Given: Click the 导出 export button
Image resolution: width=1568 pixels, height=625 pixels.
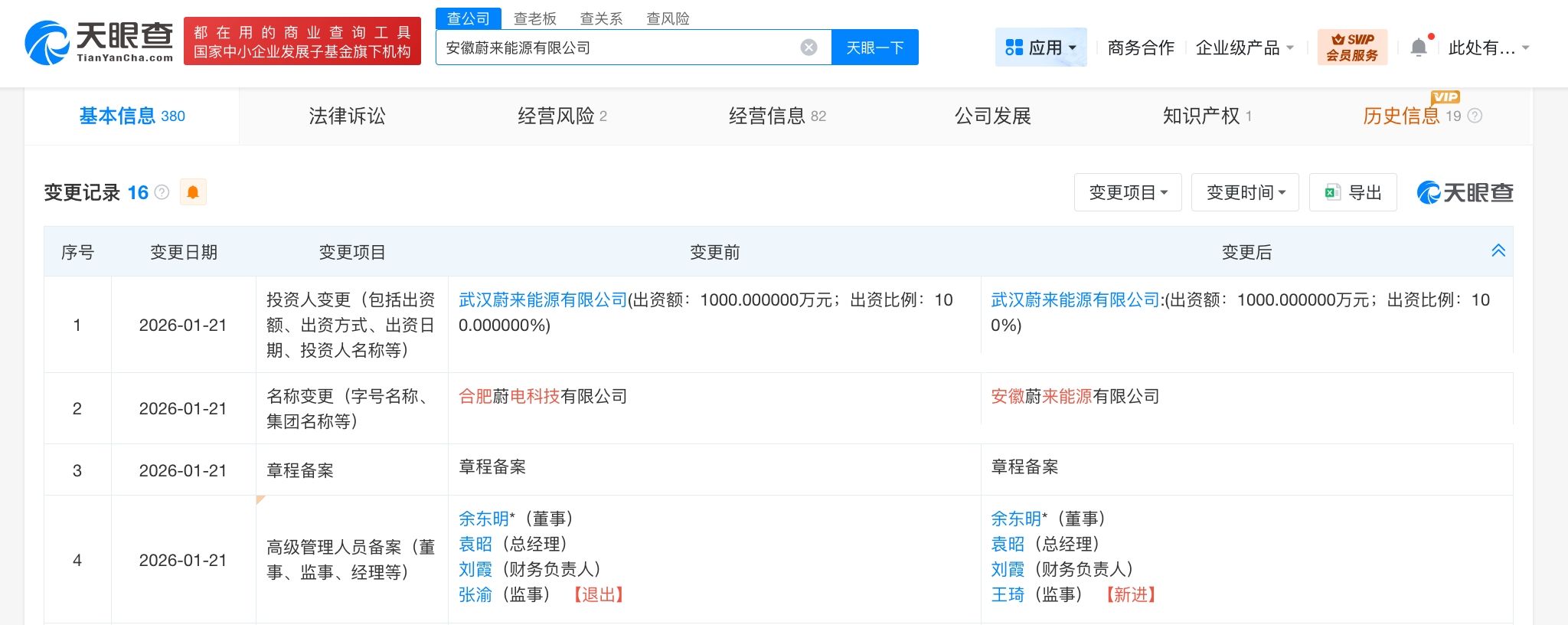Looking at the screenshot, I should (x=1353, y=192).
